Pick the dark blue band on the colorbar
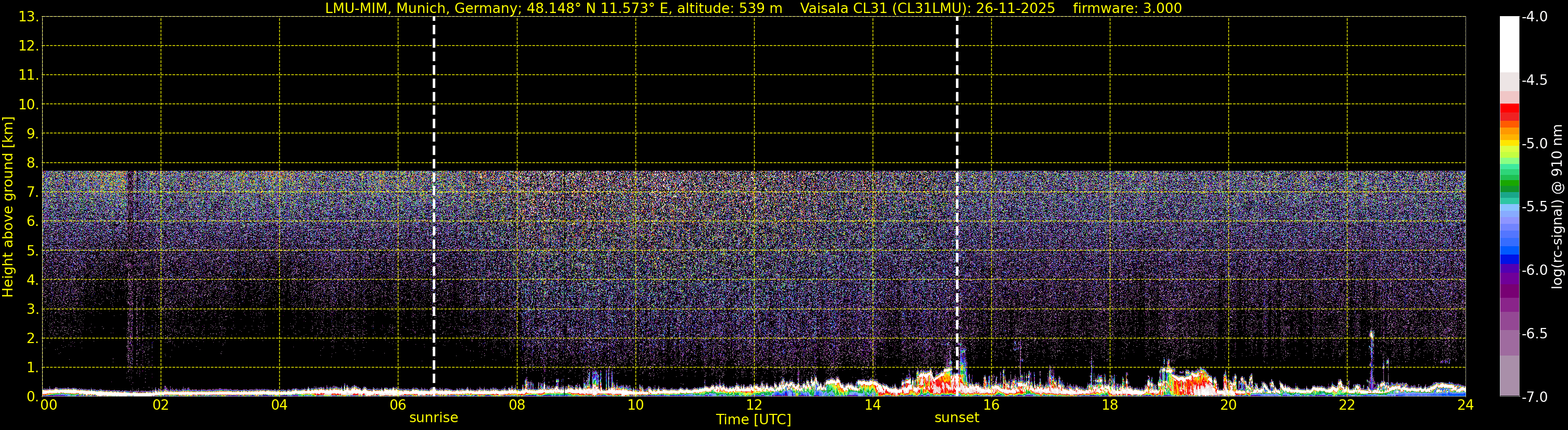 tap(1510, 259)
